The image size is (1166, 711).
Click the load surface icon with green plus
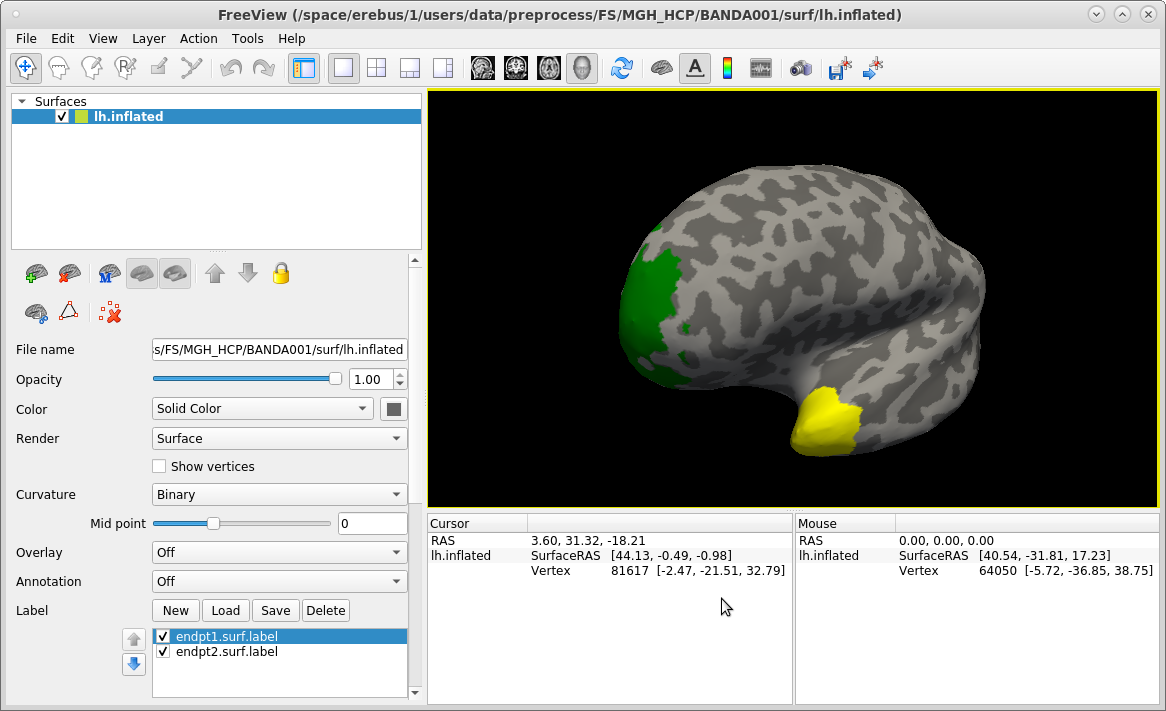click(37, 274)
